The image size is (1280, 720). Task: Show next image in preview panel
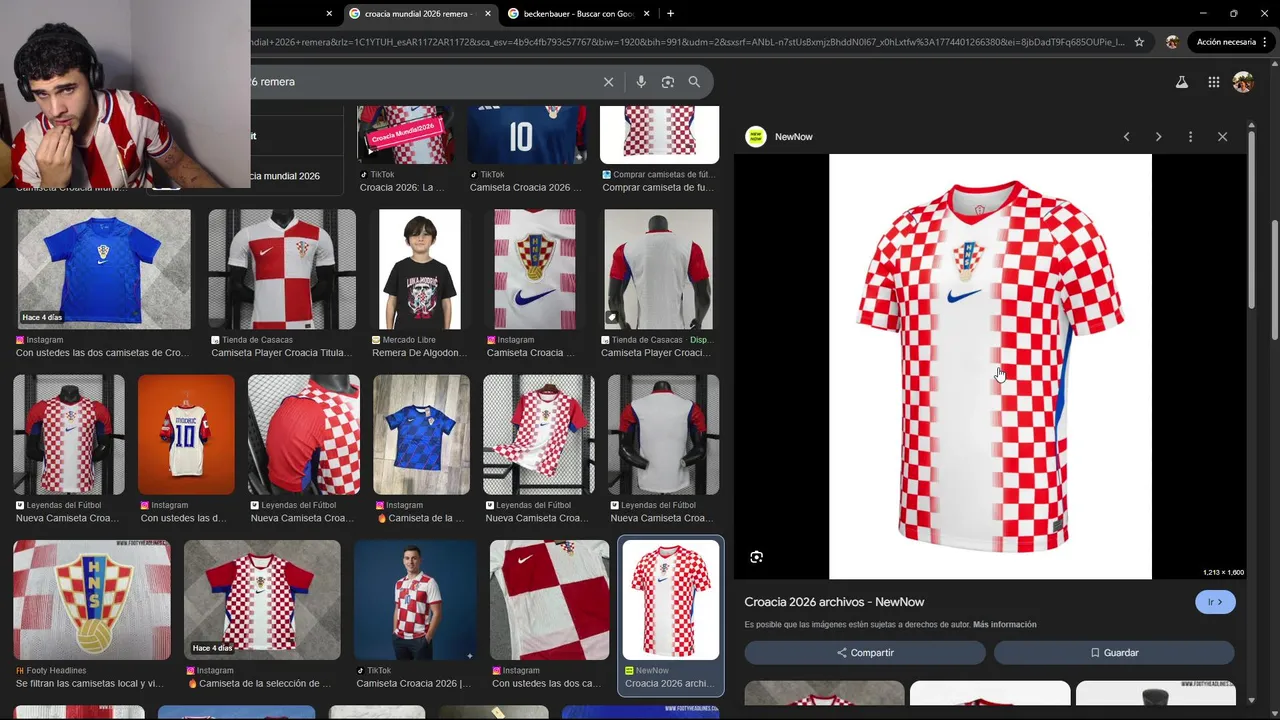[1158, 137]
